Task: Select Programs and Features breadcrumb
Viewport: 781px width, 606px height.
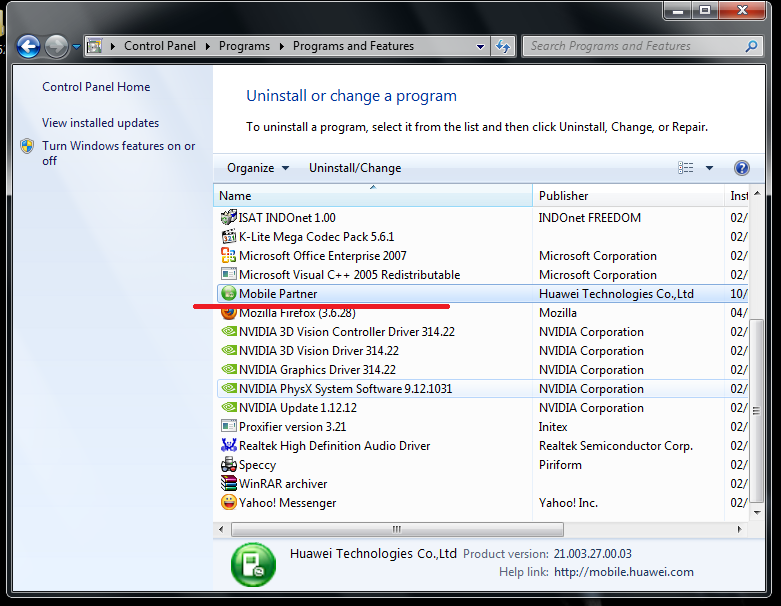Action: (x=353, y=46)
